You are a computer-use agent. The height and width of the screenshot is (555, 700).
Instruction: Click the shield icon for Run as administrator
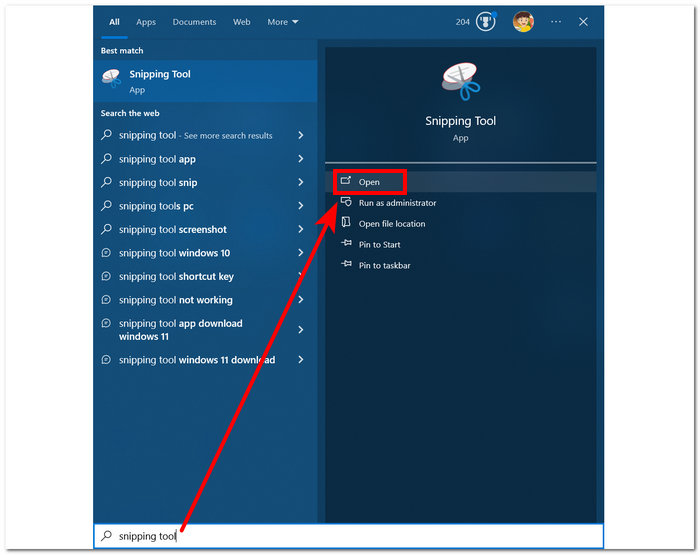coord(346,202)
